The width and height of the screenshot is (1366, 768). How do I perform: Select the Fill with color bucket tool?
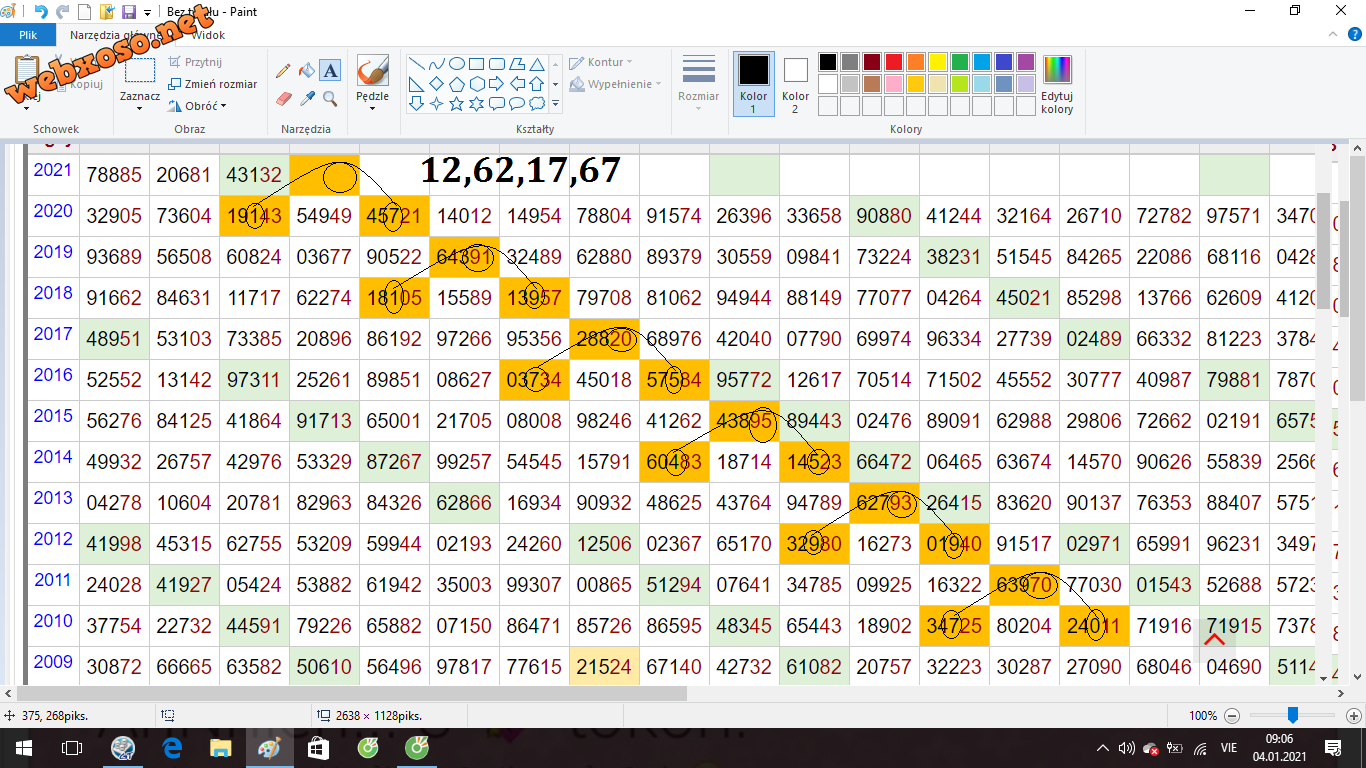coord(307,71)
